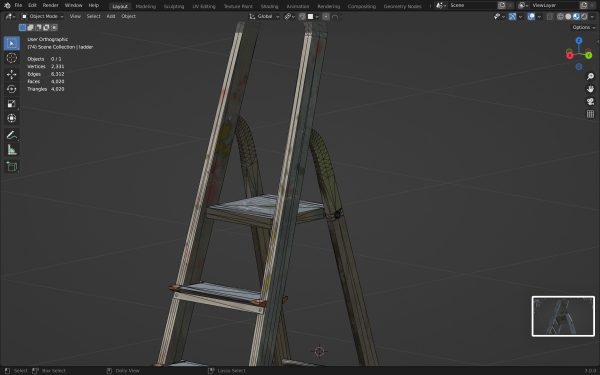Select the Scale tool
Screen dimensions: 600x375
(x=11, y=104)
